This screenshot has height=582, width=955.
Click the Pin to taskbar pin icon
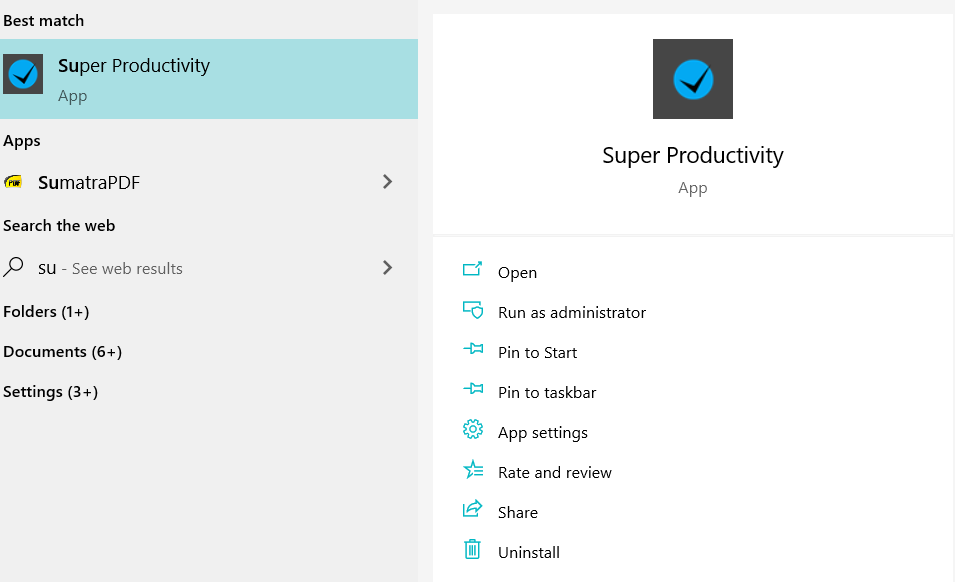click(473, 392)
